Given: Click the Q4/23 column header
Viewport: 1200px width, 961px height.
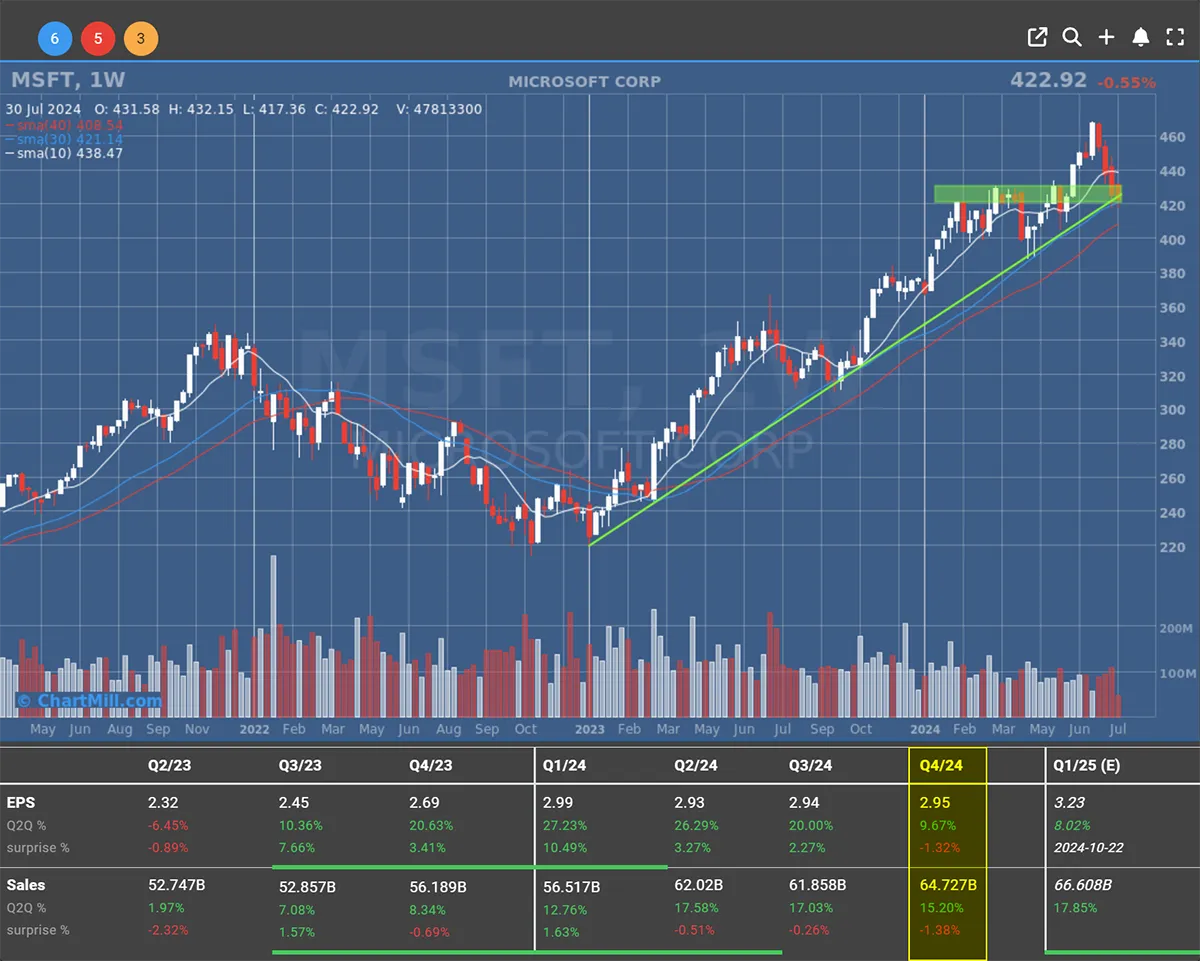Looking at the screenshot, I should [431, 766].
